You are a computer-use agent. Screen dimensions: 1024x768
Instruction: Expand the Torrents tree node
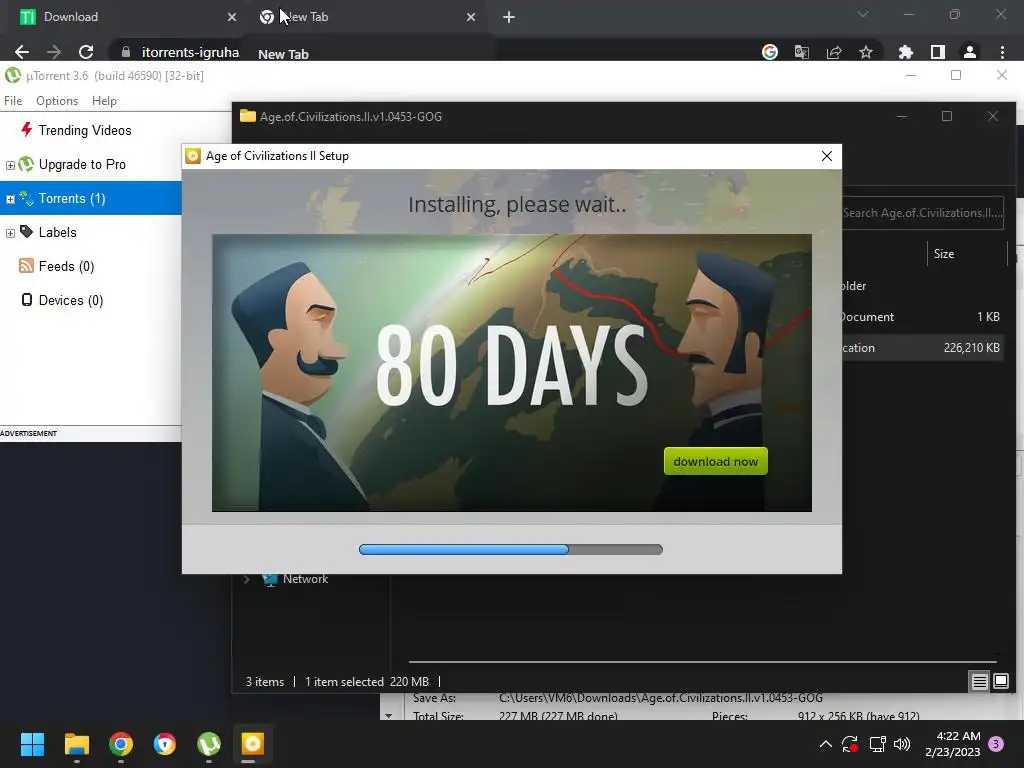pyautogui.click(x=10, y=199)
